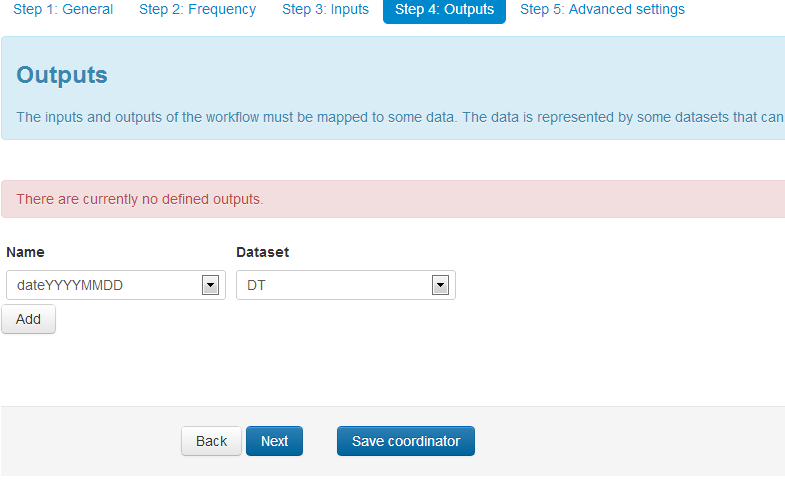Click the Dataset column label

click(x=262, y=253)
